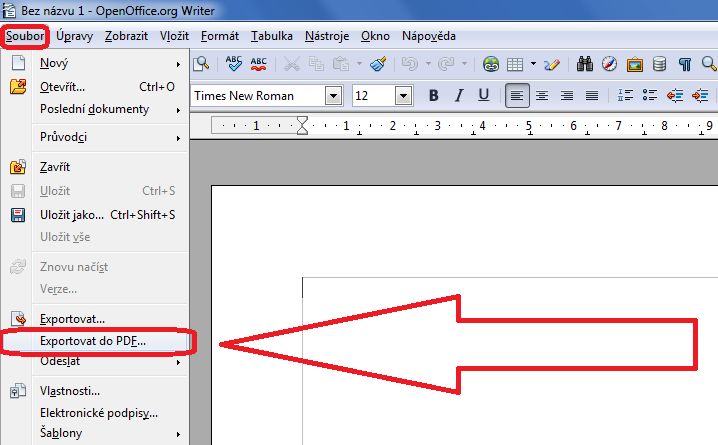
Task: Open the Nástroje menu
Action: point(327,36)
